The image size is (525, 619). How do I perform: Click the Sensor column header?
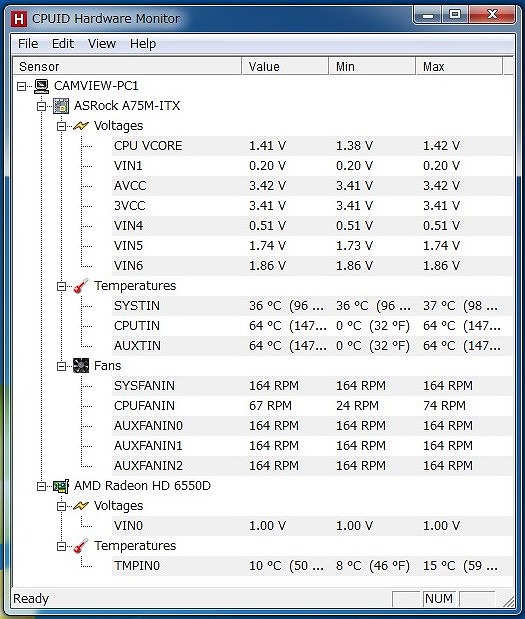point(127,66)
